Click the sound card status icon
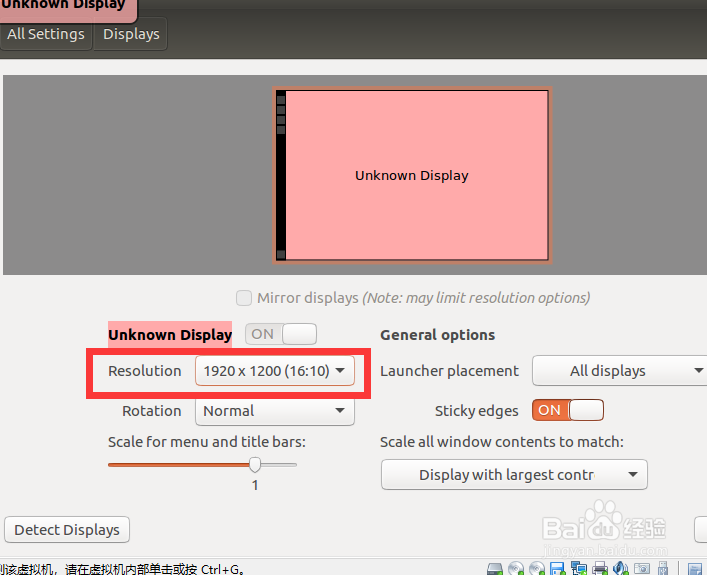 tap(620, 568)
